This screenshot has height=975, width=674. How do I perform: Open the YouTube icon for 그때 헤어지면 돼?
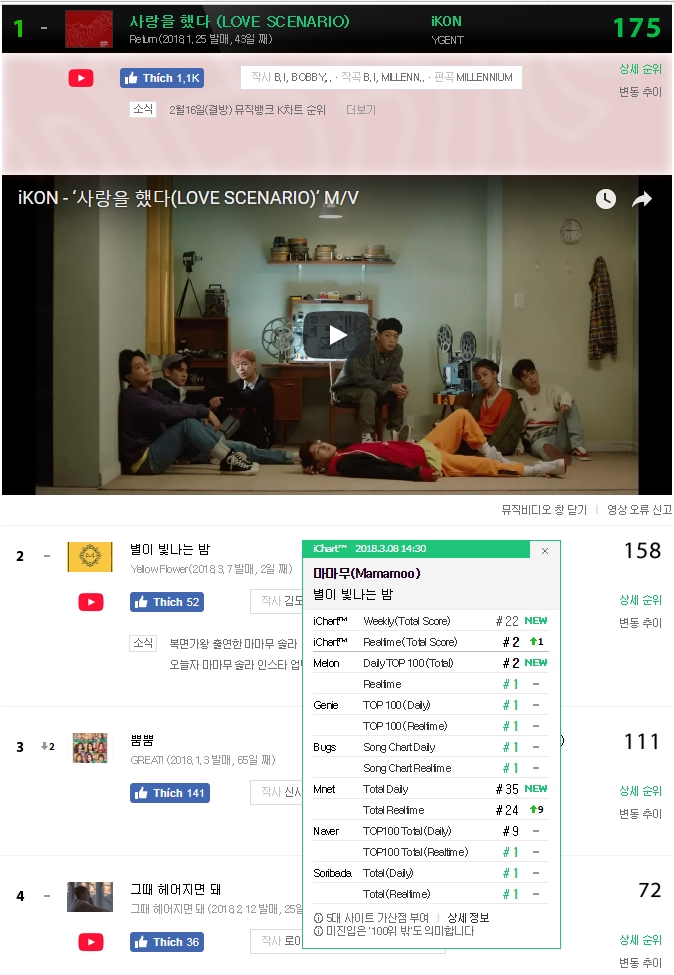click(91, 942)
